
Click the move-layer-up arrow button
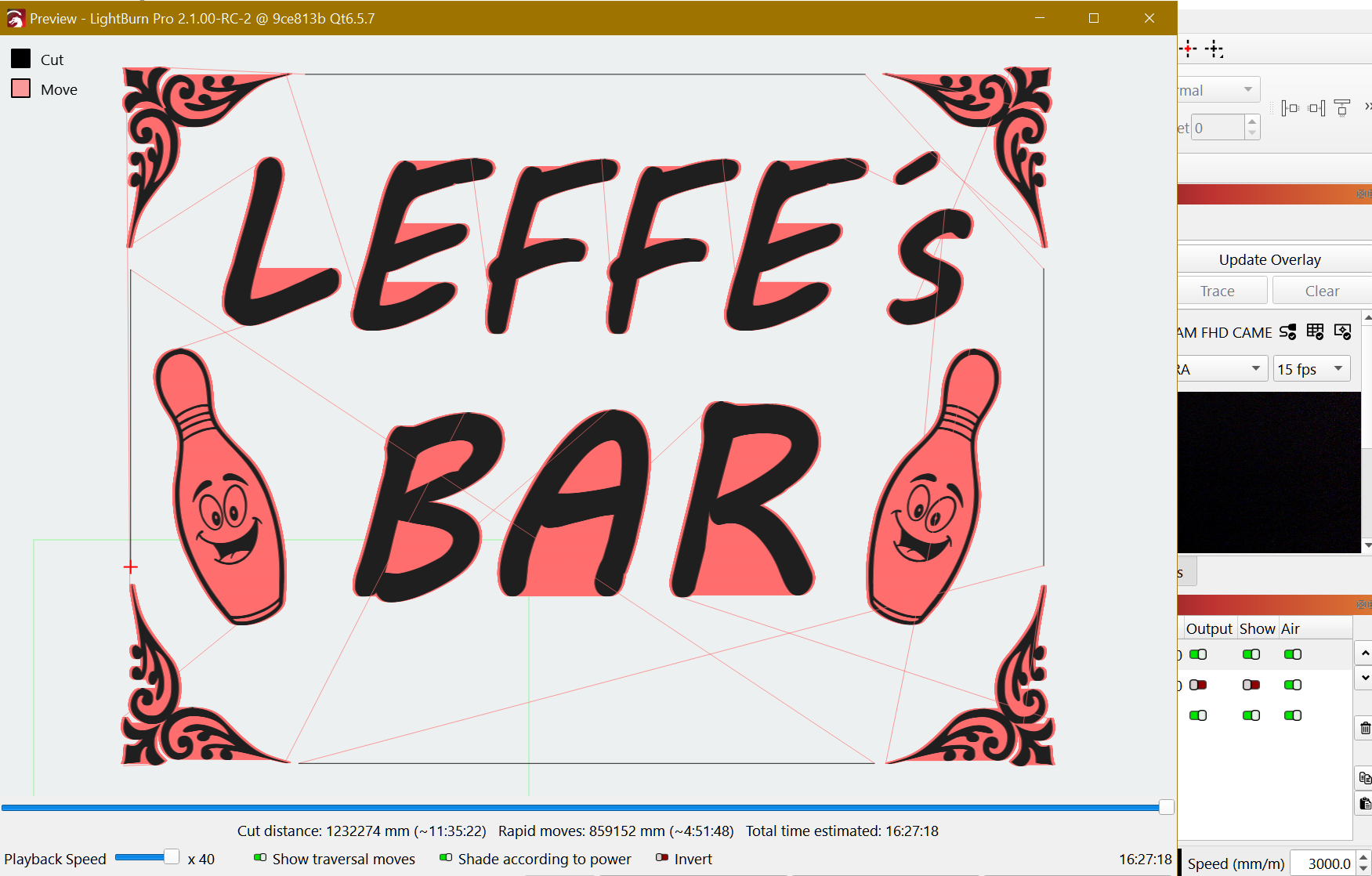(1364, 653)
